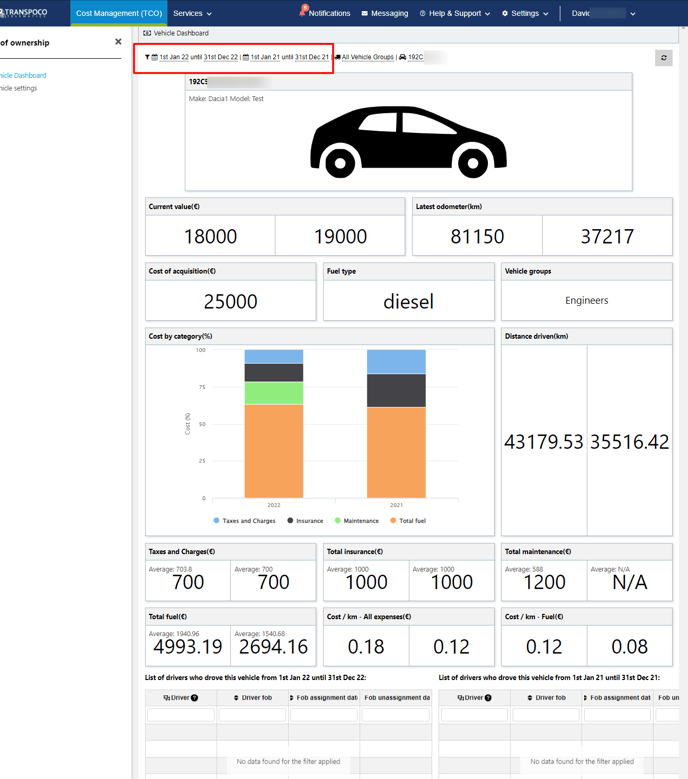Toggle the Insurance legend item
This screenshot has width=688, height=779.
coord(305,521)
